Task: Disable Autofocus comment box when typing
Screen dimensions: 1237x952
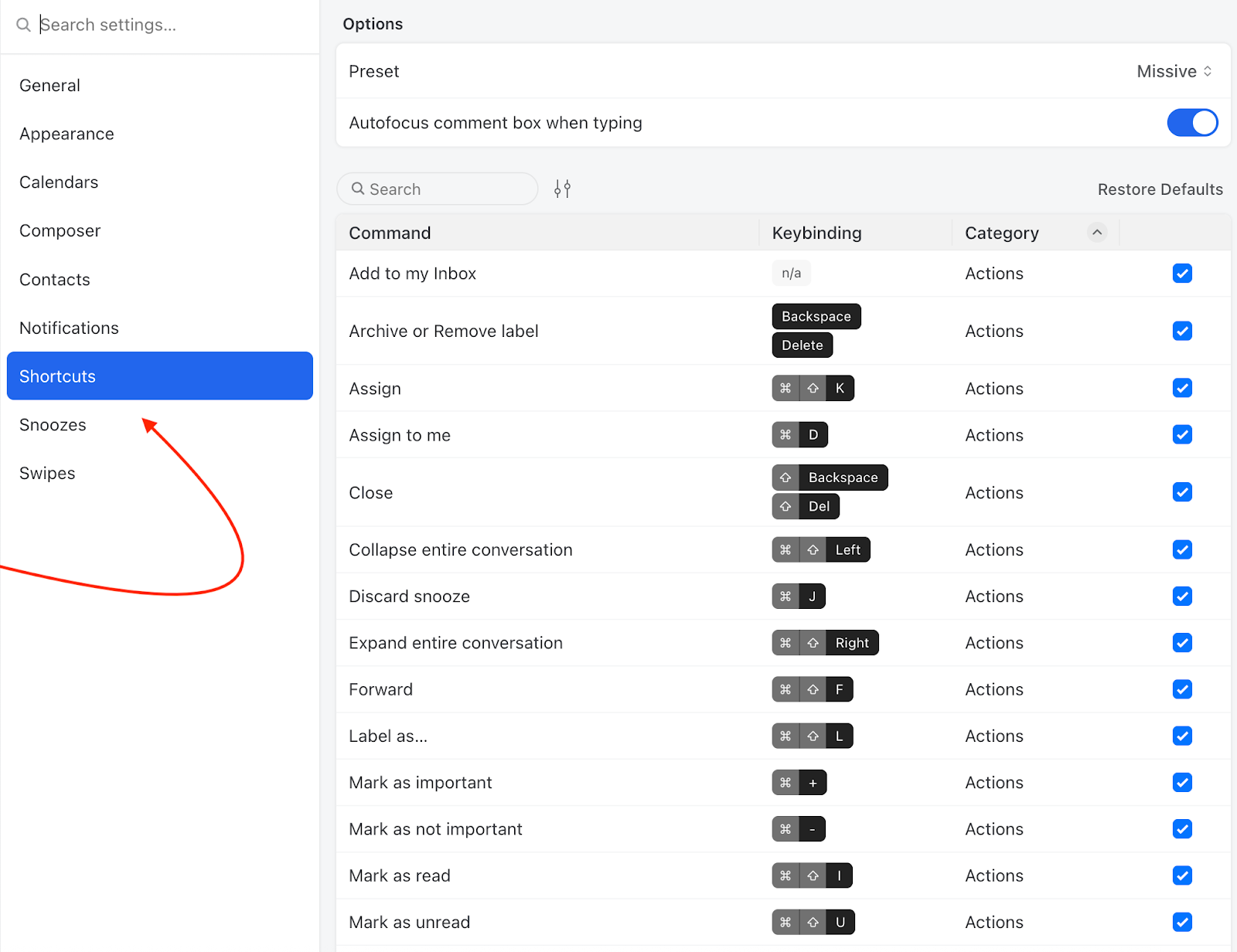Action: 1192,122
